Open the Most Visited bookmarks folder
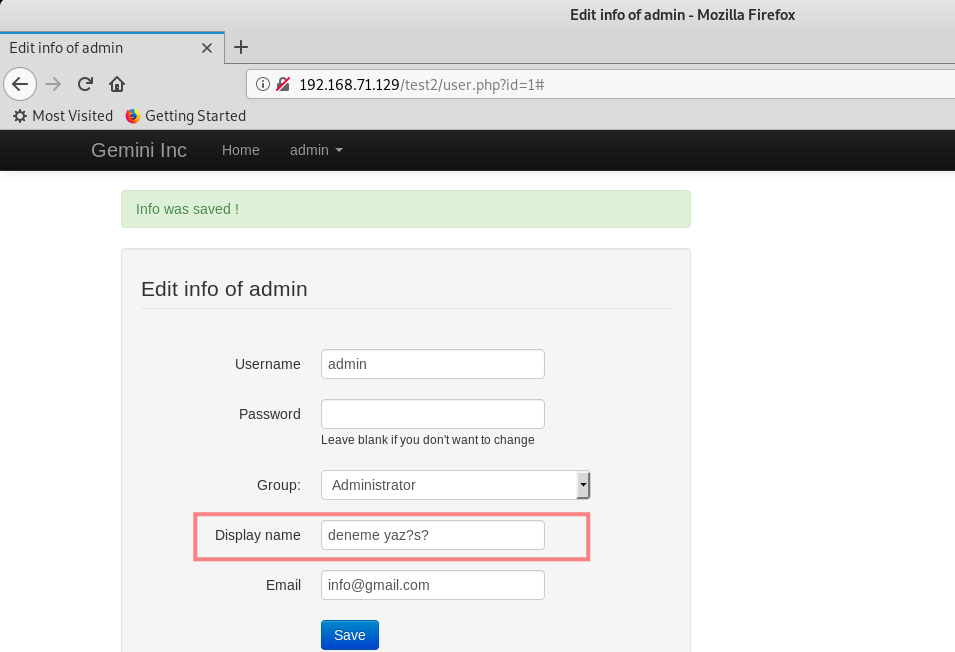 coord(63,116)
